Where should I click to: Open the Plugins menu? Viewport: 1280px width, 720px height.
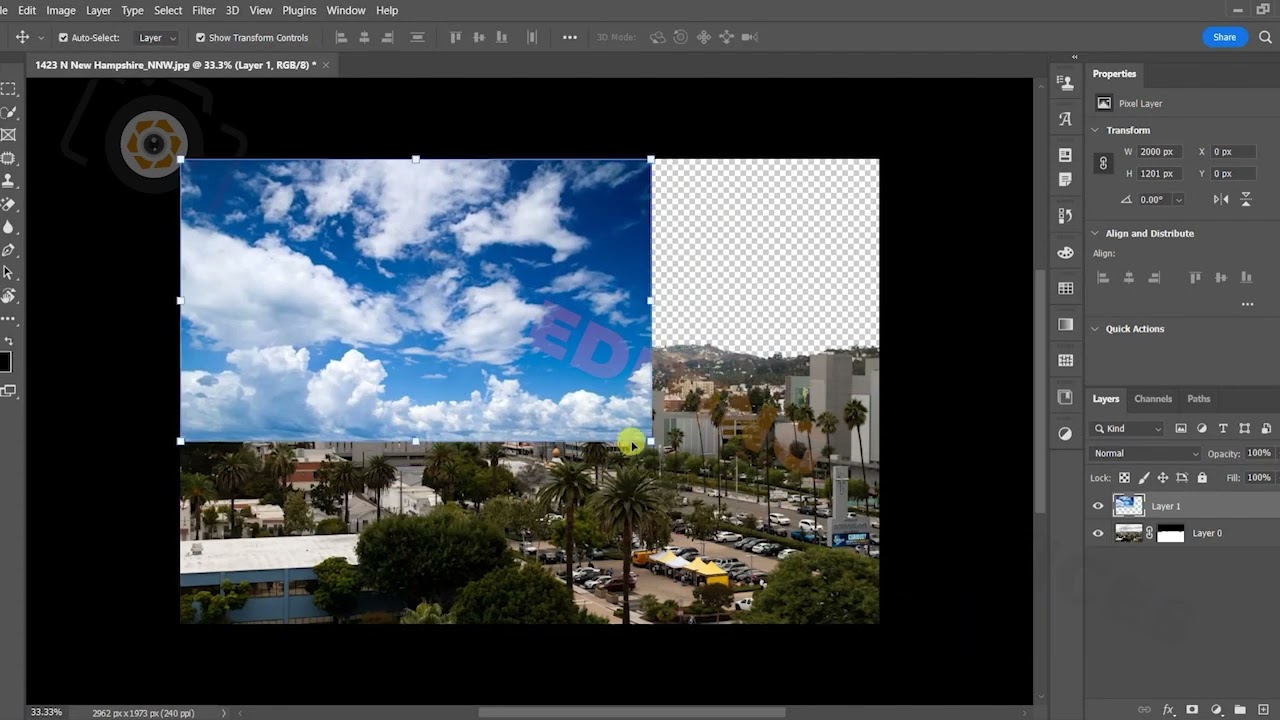click(x=299, y=10)
